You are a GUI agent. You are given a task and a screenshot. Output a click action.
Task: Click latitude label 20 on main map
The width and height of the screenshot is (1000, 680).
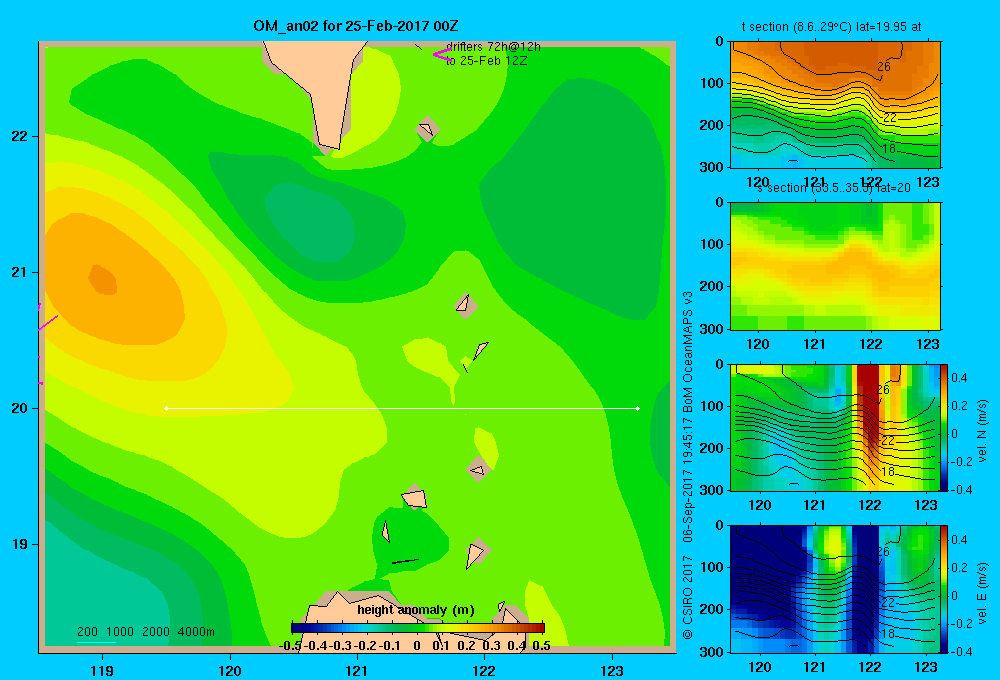pyautogui.click(x=20, y=408)
